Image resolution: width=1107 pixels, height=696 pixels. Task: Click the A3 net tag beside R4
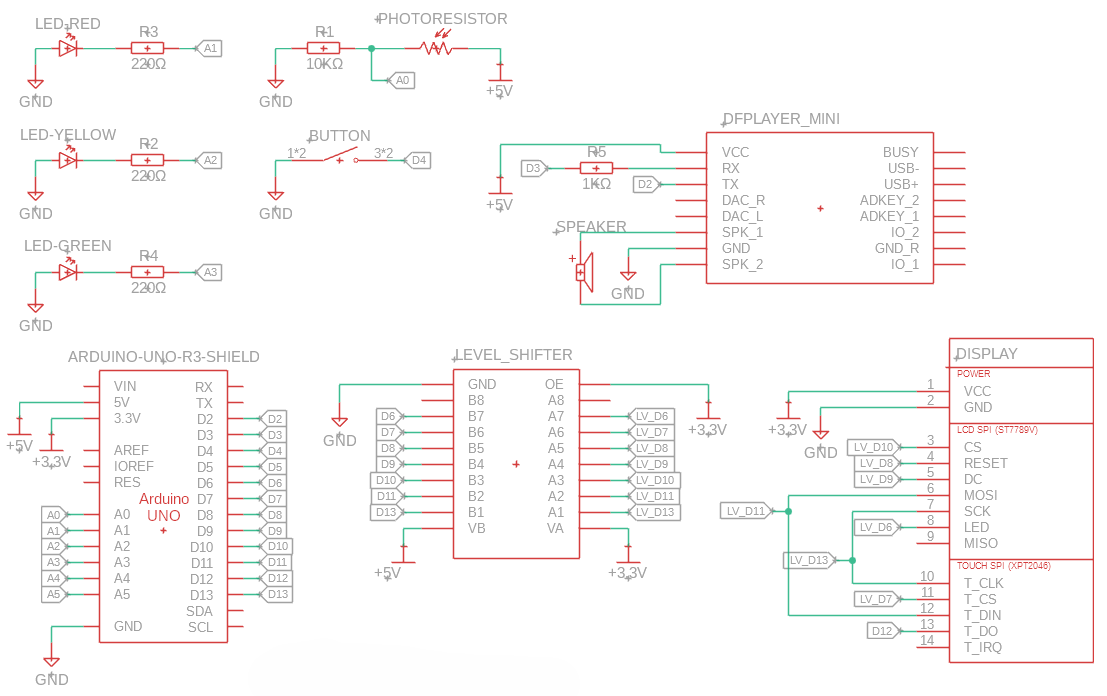(x=209, y=272)
